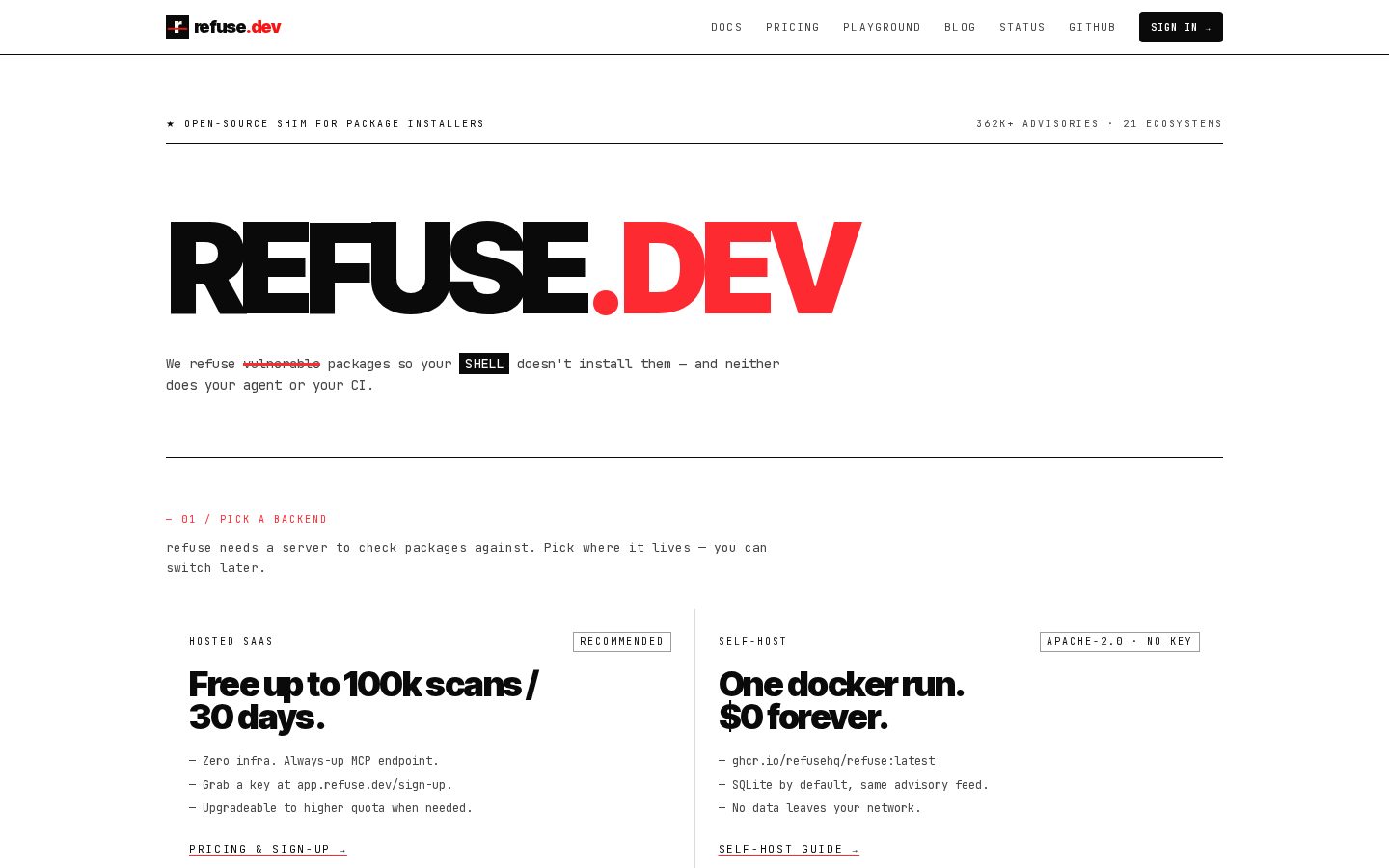The image size is (1389, 868).
Task: Click 'SQLite by default, same advisory feed' line
Action: 854,785
